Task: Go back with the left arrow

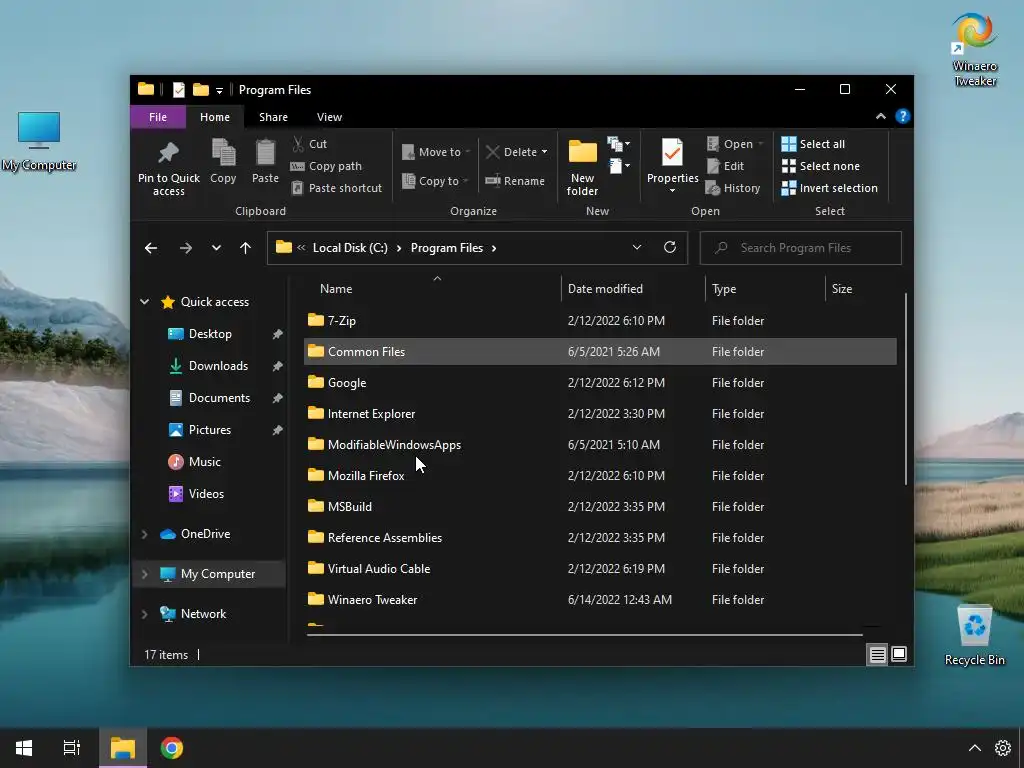Action: [x=151, y=248]
